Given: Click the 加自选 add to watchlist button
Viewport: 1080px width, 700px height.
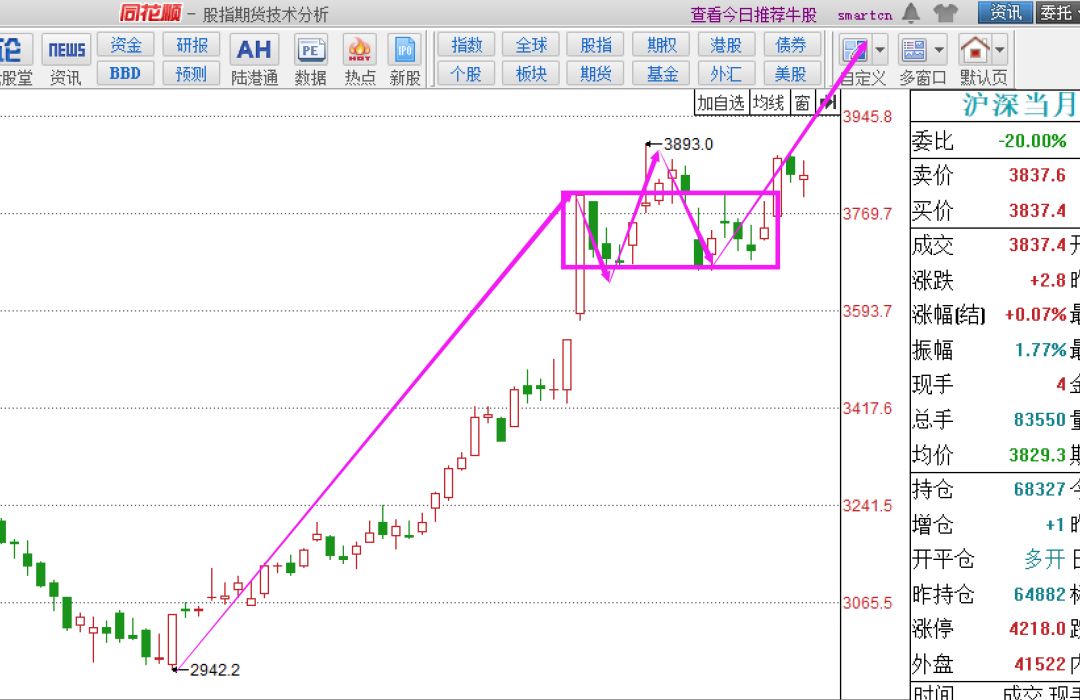Looking at the screenshot, I should 721,102.
